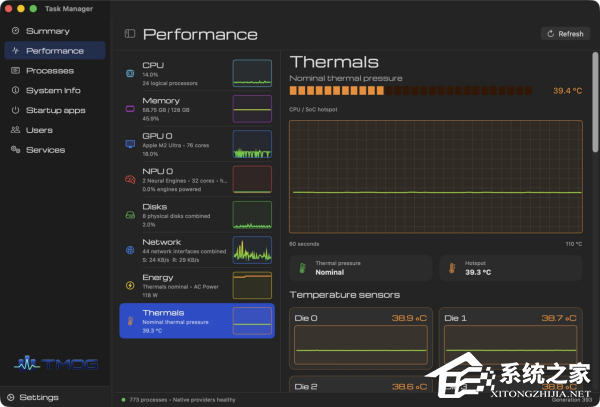
Task: Click the Thermals thermometer icon in list
Action: click(130, 321)
